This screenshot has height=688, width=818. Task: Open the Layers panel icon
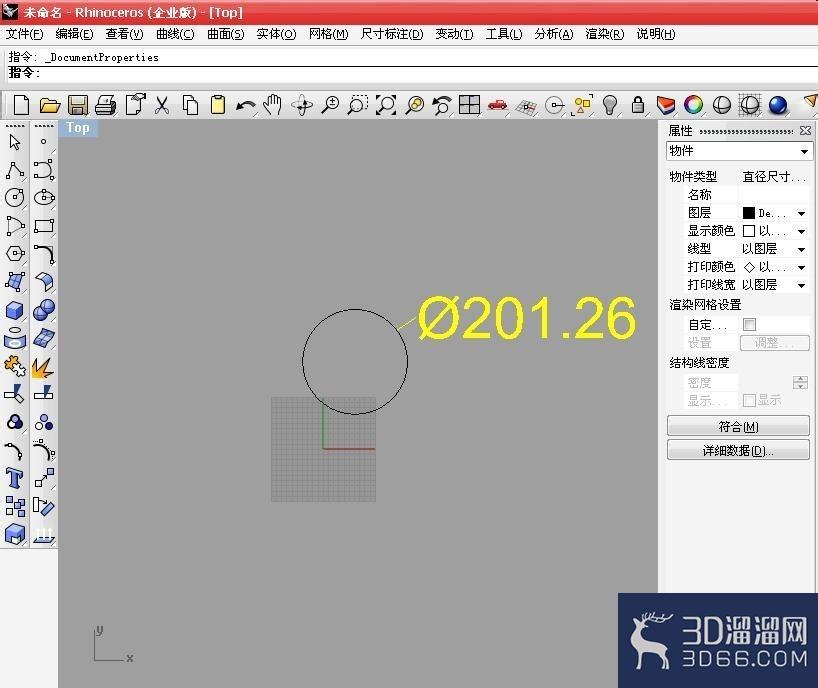pos(666,105)
